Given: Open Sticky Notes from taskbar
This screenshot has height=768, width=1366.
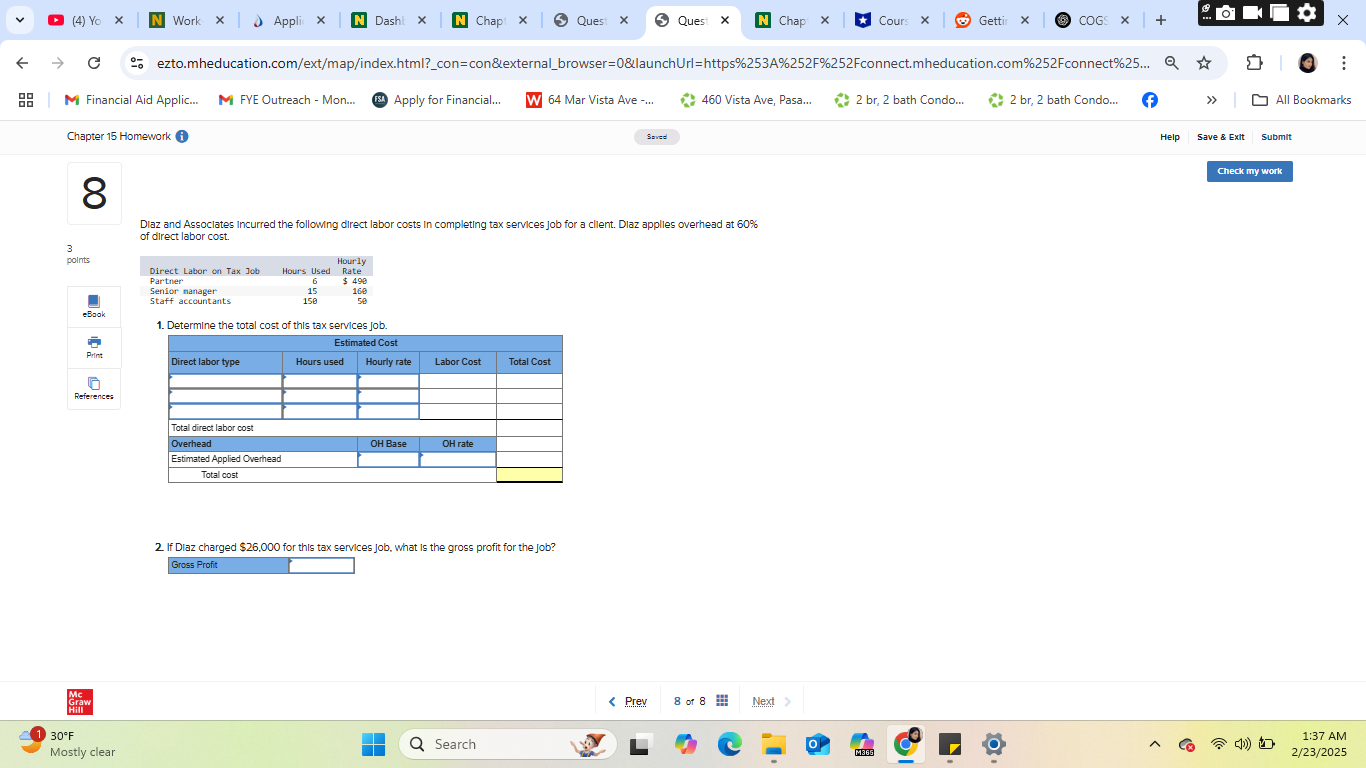Looking at the screenshot, I should [949, 745].
